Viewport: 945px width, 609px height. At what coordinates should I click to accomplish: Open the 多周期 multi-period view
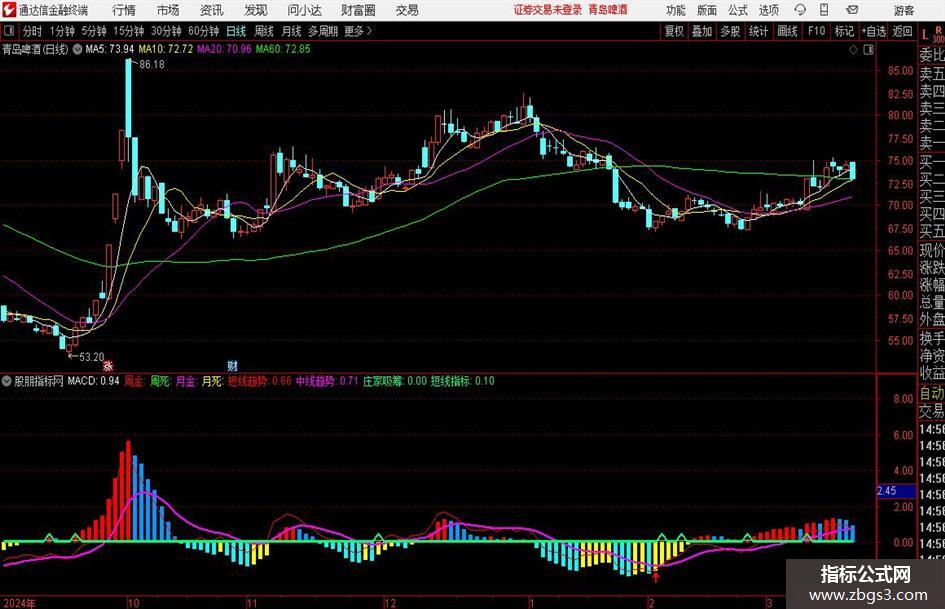pos(323,31)
